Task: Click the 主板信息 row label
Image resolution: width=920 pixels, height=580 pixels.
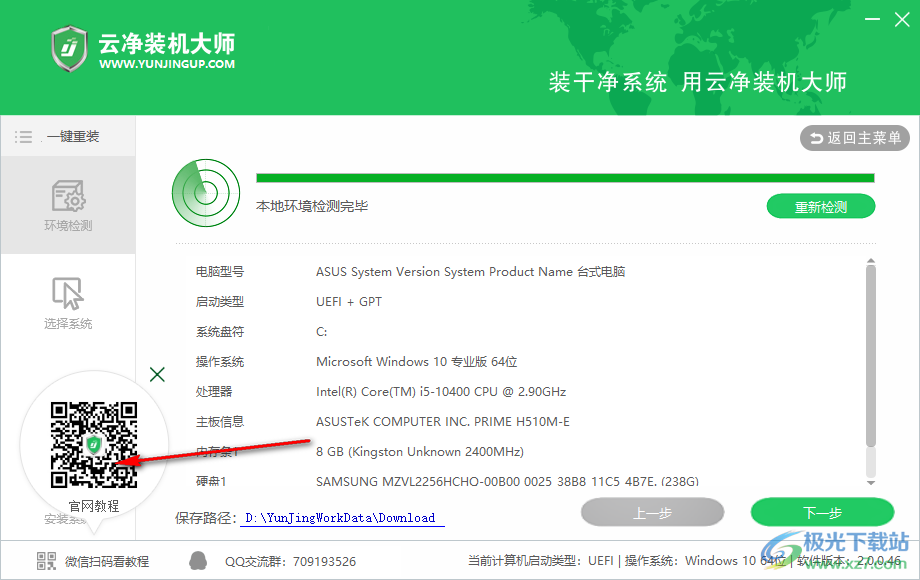Action: coord(220,421)
